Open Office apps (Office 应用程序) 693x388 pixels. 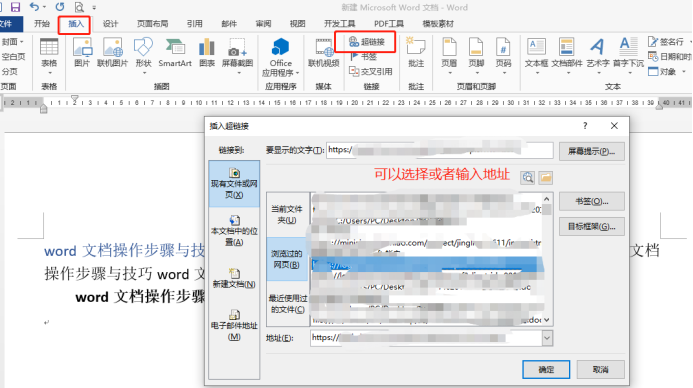tap(280, 57)
